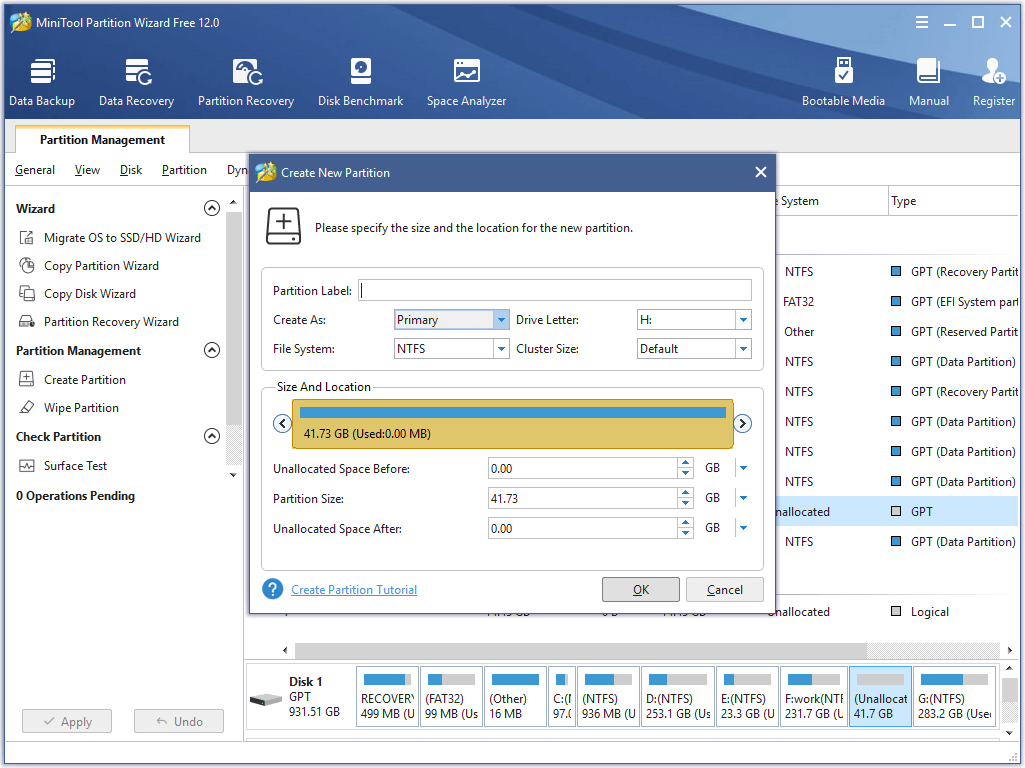The image size is (1025, 768).
Task: Open Copy Disk Wizard link
Action: pos(90,293)
